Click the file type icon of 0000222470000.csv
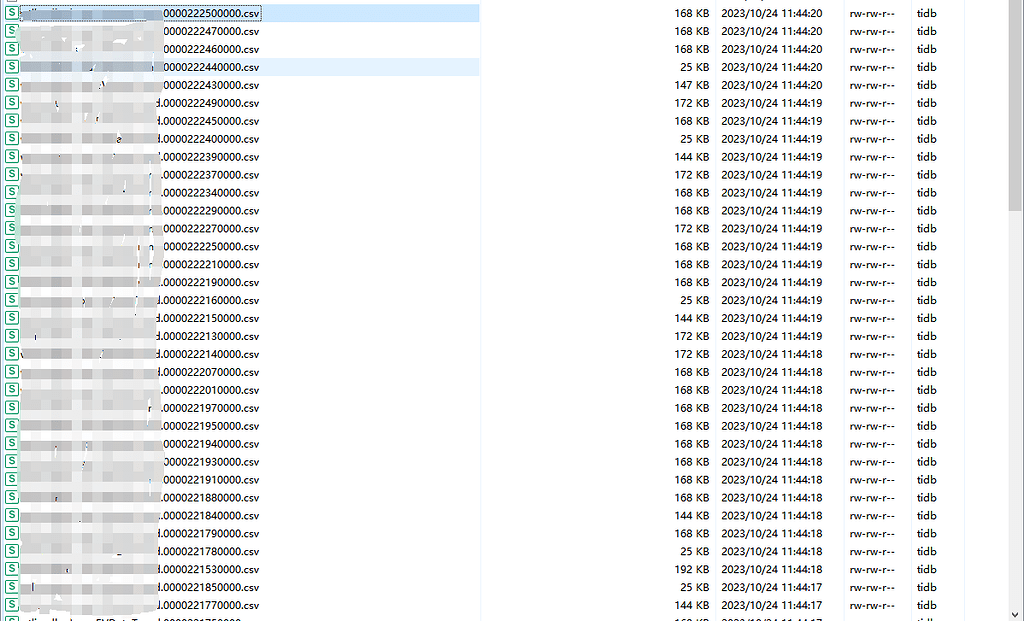Image resolution: width=1024 pixels, height=621 pixels. tap(10, 31)
